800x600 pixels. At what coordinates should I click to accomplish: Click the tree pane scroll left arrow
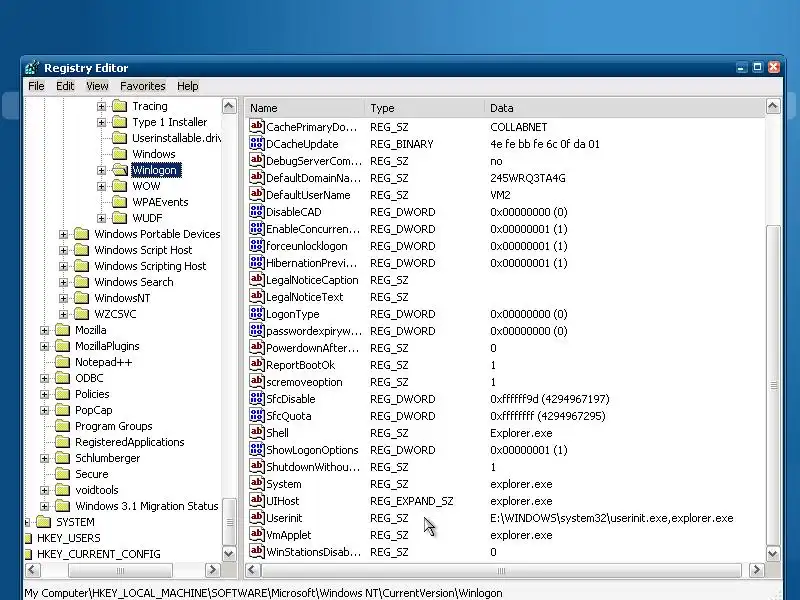pos(33,569)
